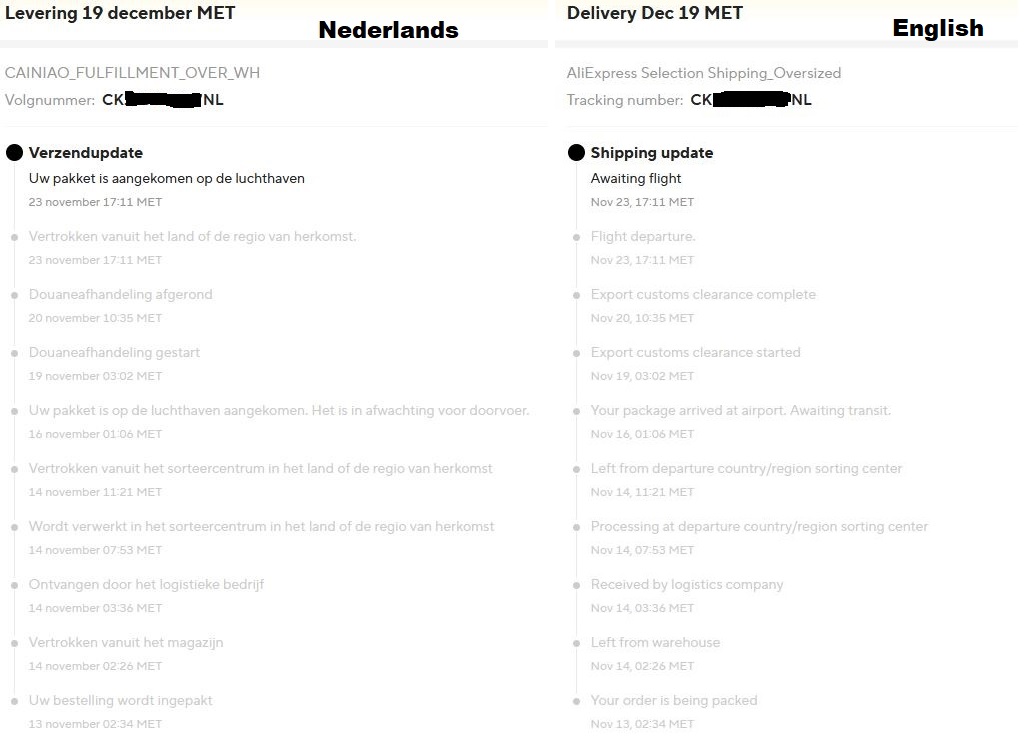Click the dot beside Received by logistics company
1035x746 pixels.
[576, 585]
